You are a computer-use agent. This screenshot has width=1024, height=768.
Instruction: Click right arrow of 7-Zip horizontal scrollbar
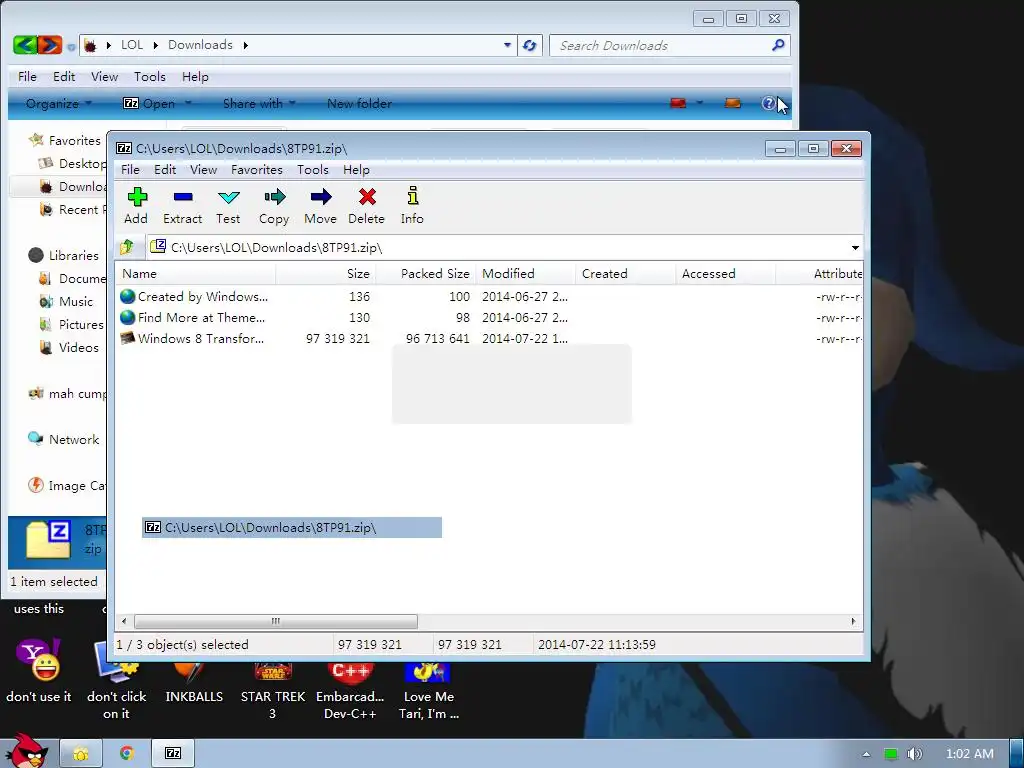pyautogui.click(x=853, y=621)
